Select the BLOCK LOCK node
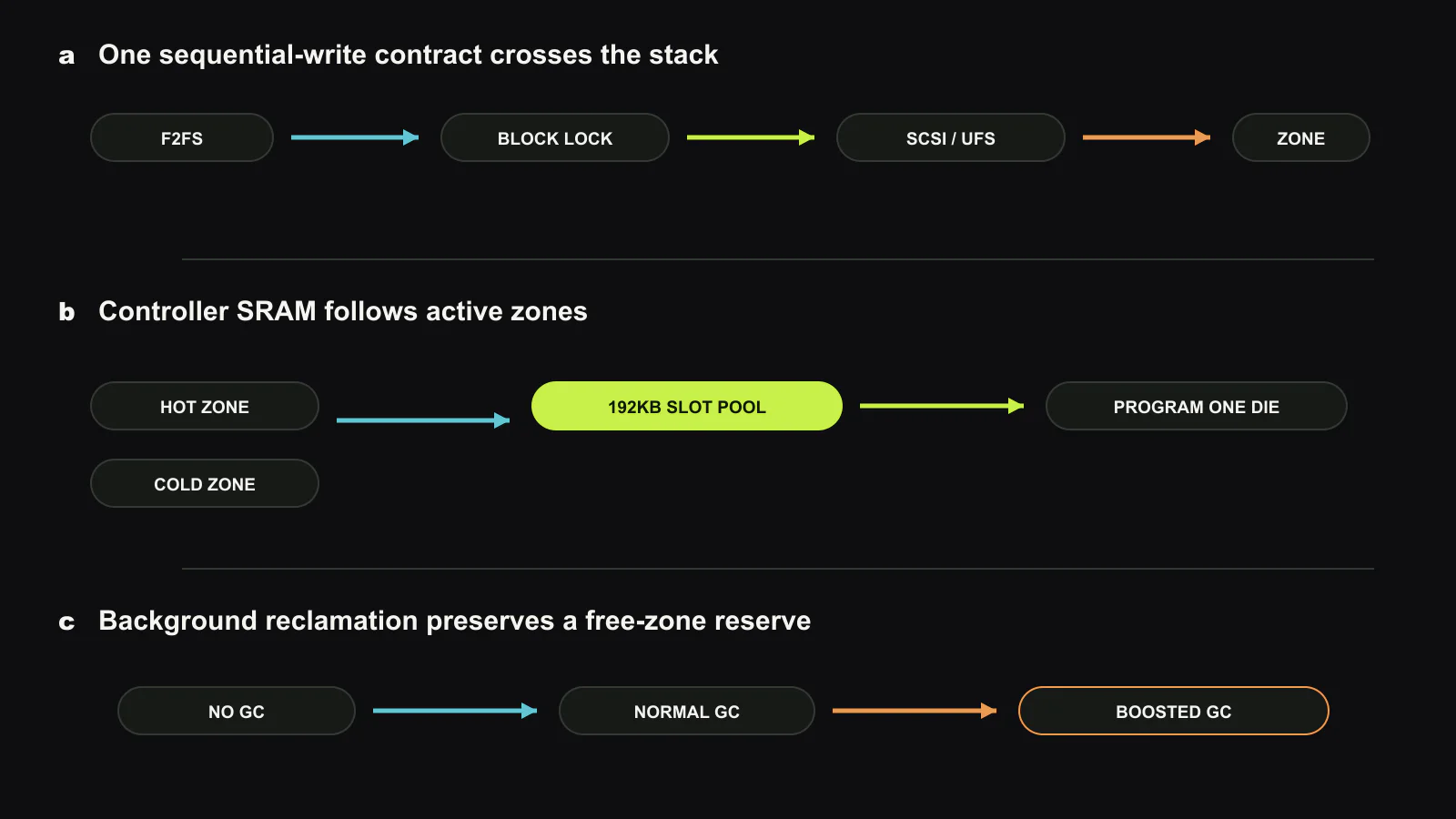The image size is (1456, 819). [x=555, y=137]
